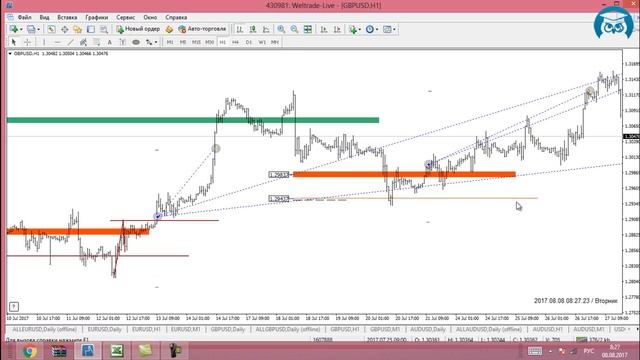The width and height of the screenshot is (640, 360).
Task: Expand the new chart dropdown arrow
Action: [21, 29]
